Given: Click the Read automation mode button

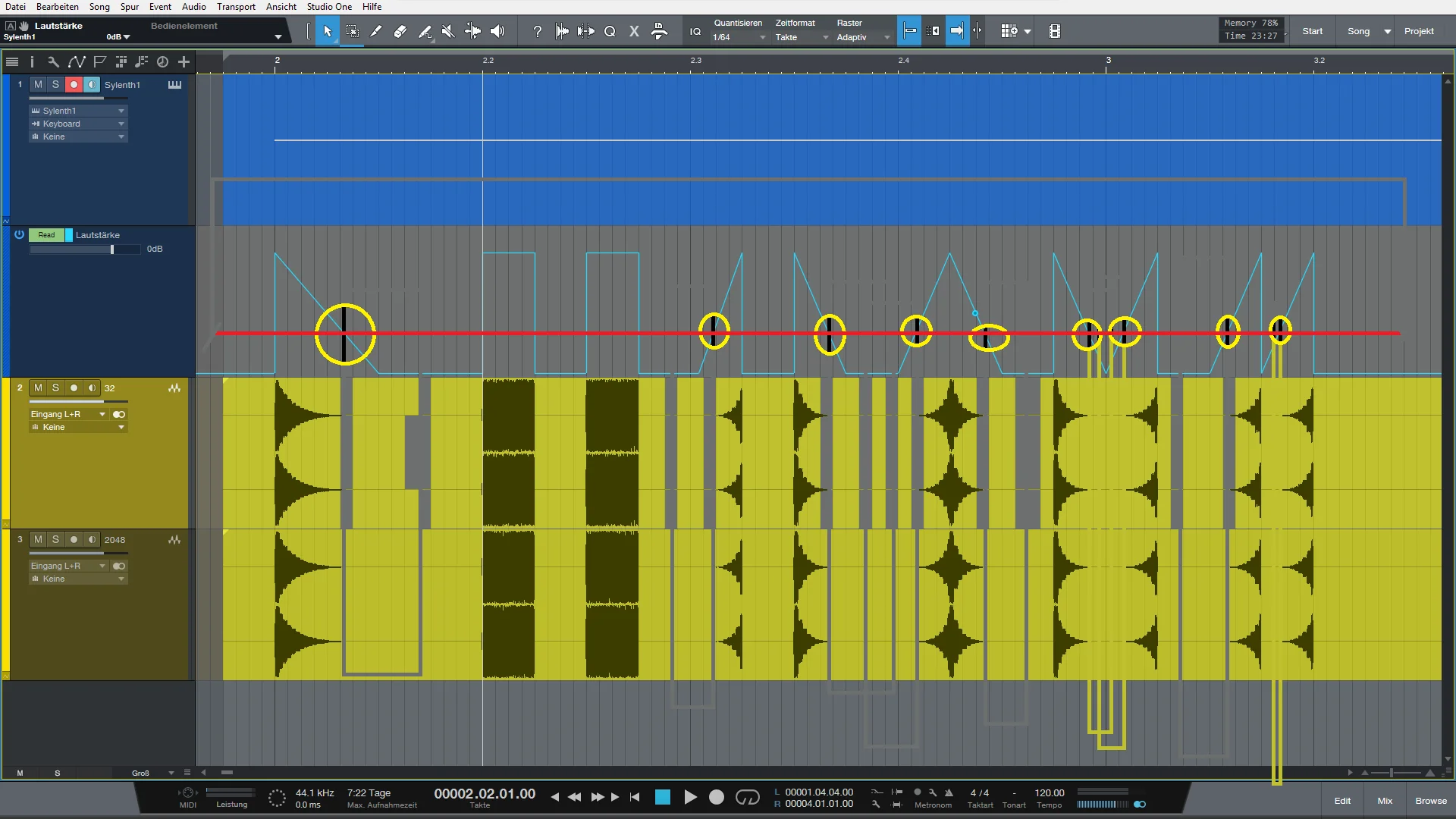Looking at the screenshot, I should [46, 235].
